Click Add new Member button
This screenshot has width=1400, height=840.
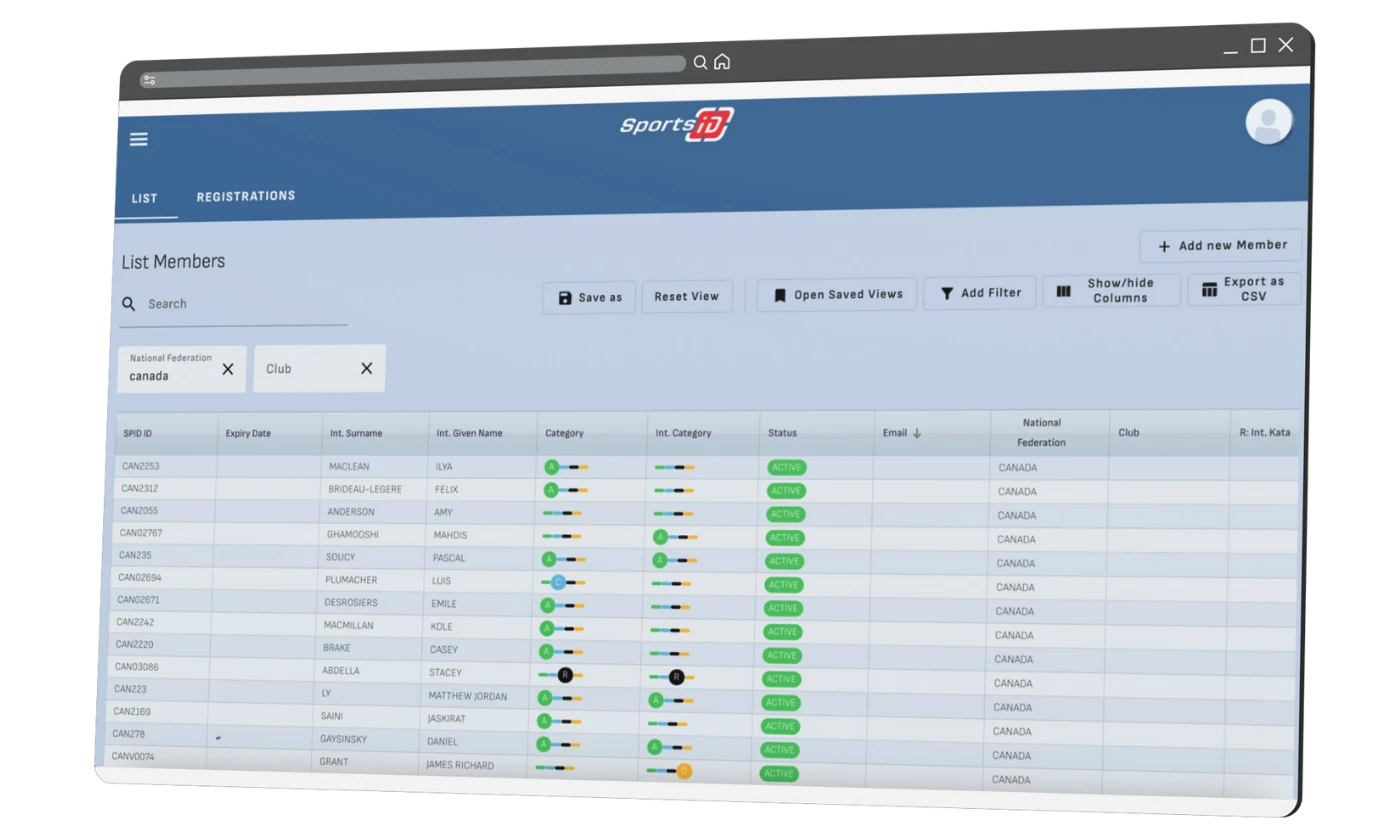point(1221,246)
